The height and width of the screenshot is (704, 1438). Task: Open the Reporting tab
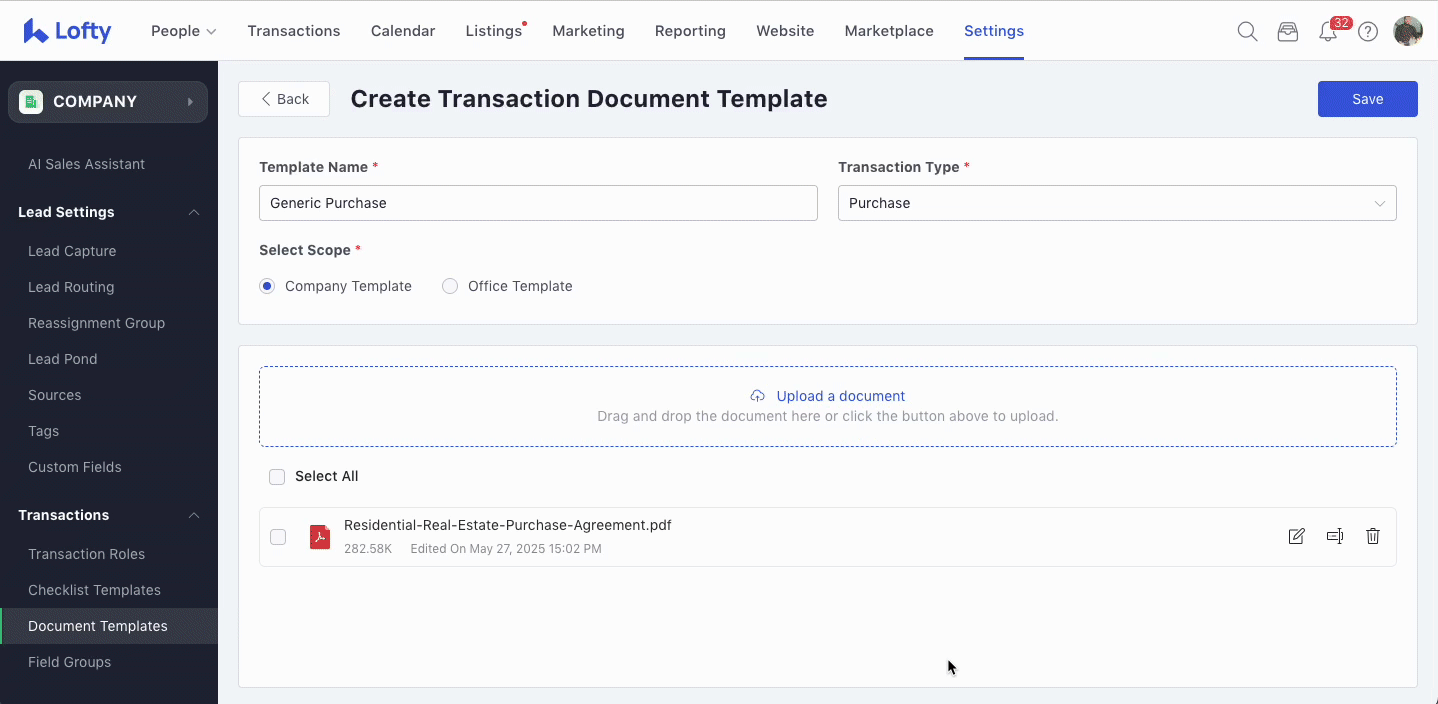coord(690,31)
